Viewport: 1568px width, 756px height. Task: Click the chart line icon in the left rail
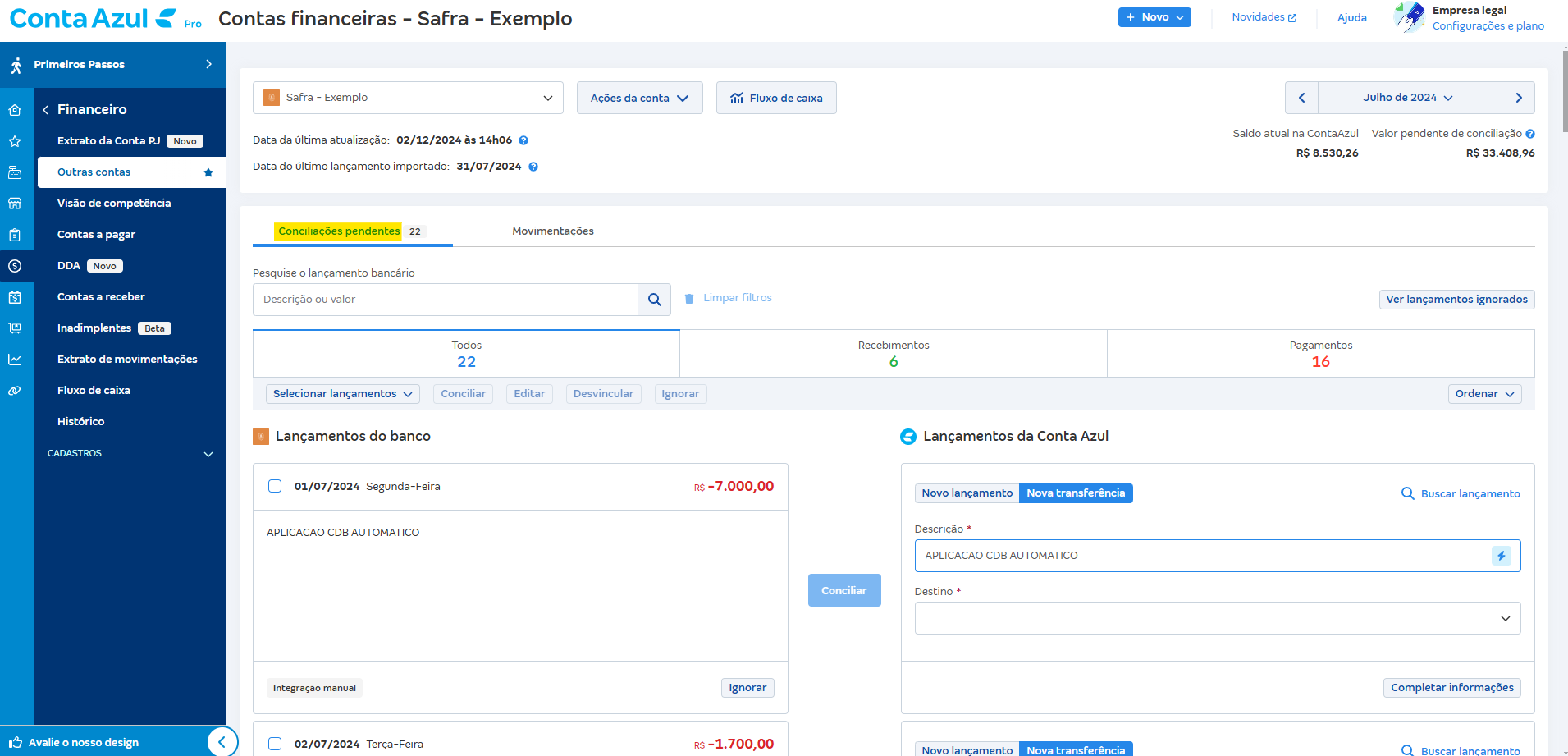pos(15,360)
